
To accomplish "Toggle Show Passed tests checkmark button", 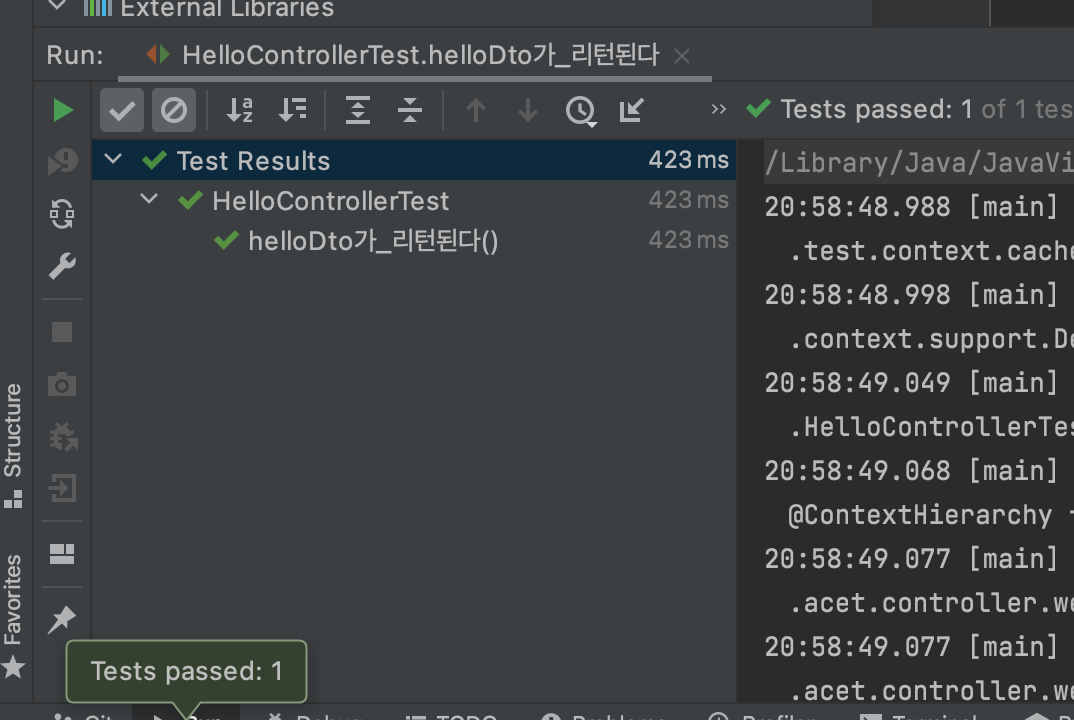I will pos(122,110).
